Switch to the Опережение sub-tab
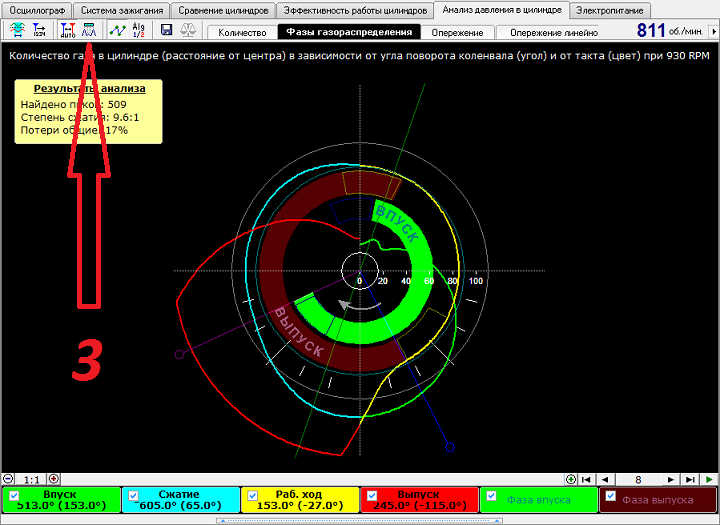This screenshot has height=525, width=720. (457, 32)
